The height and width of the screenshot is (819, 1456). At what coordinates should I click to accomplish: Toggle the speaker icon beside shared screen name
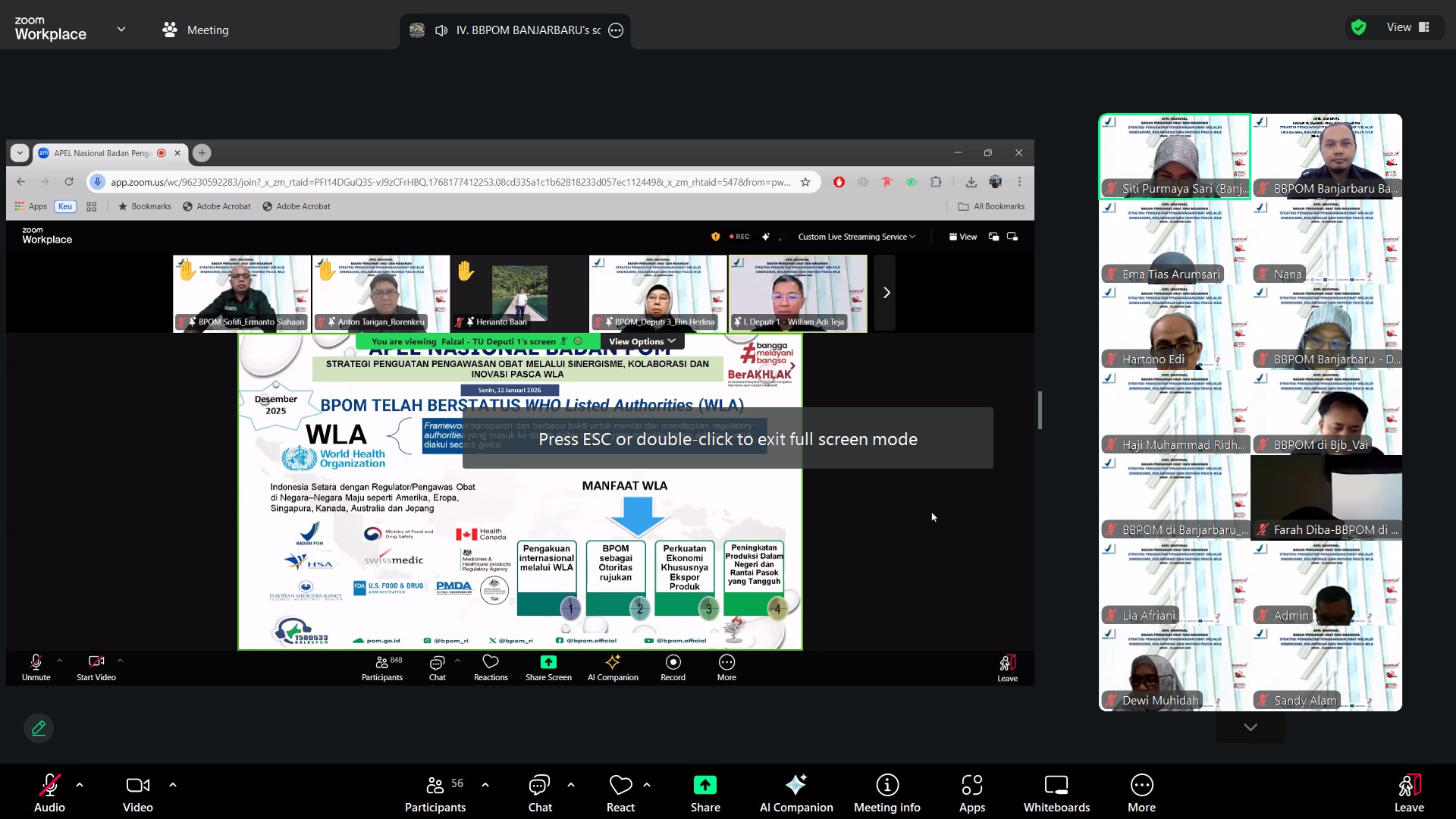click(x=441, y=30)
